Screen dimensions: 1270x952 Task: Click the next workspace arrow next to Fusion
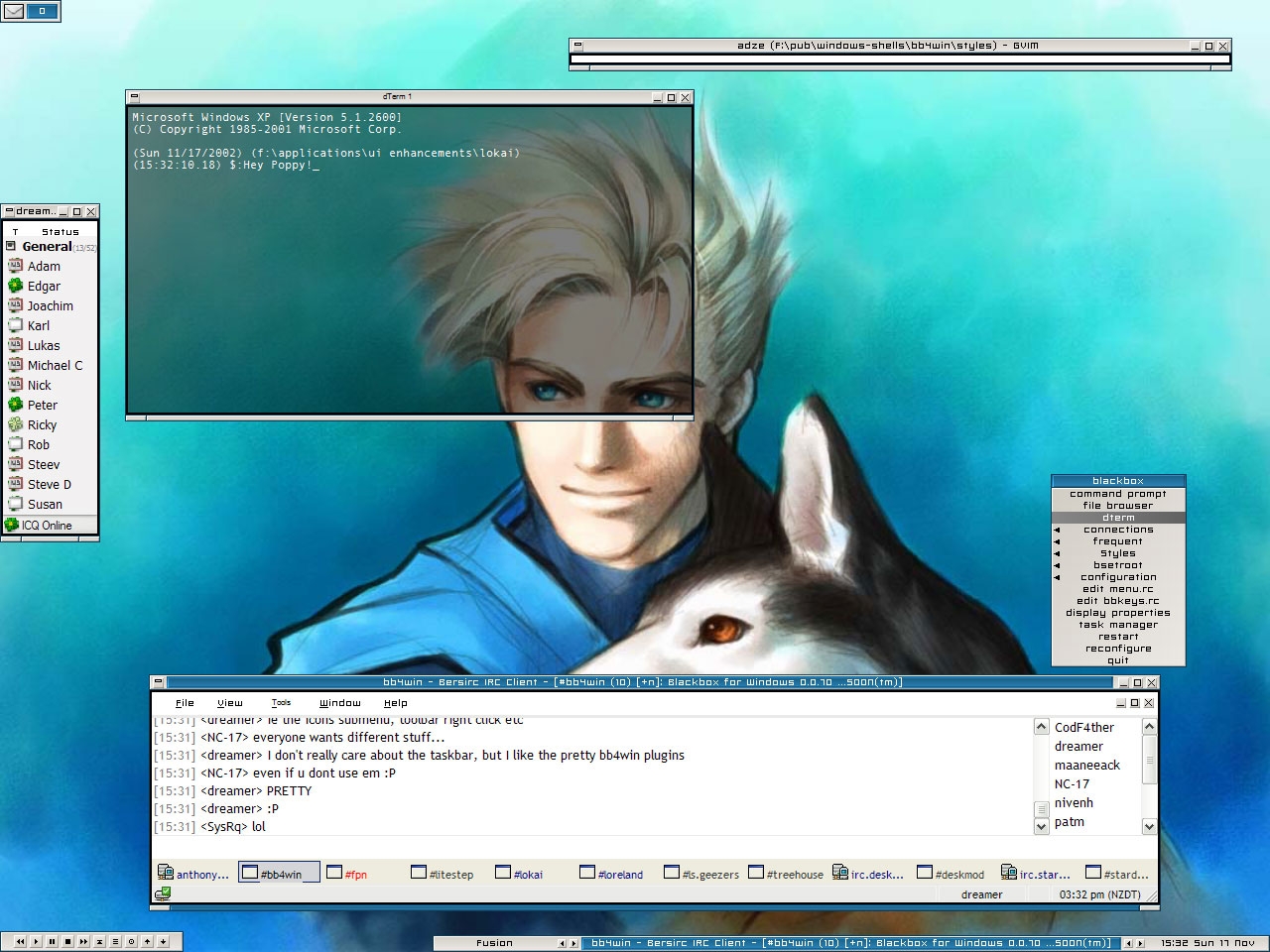click(573, 943)
